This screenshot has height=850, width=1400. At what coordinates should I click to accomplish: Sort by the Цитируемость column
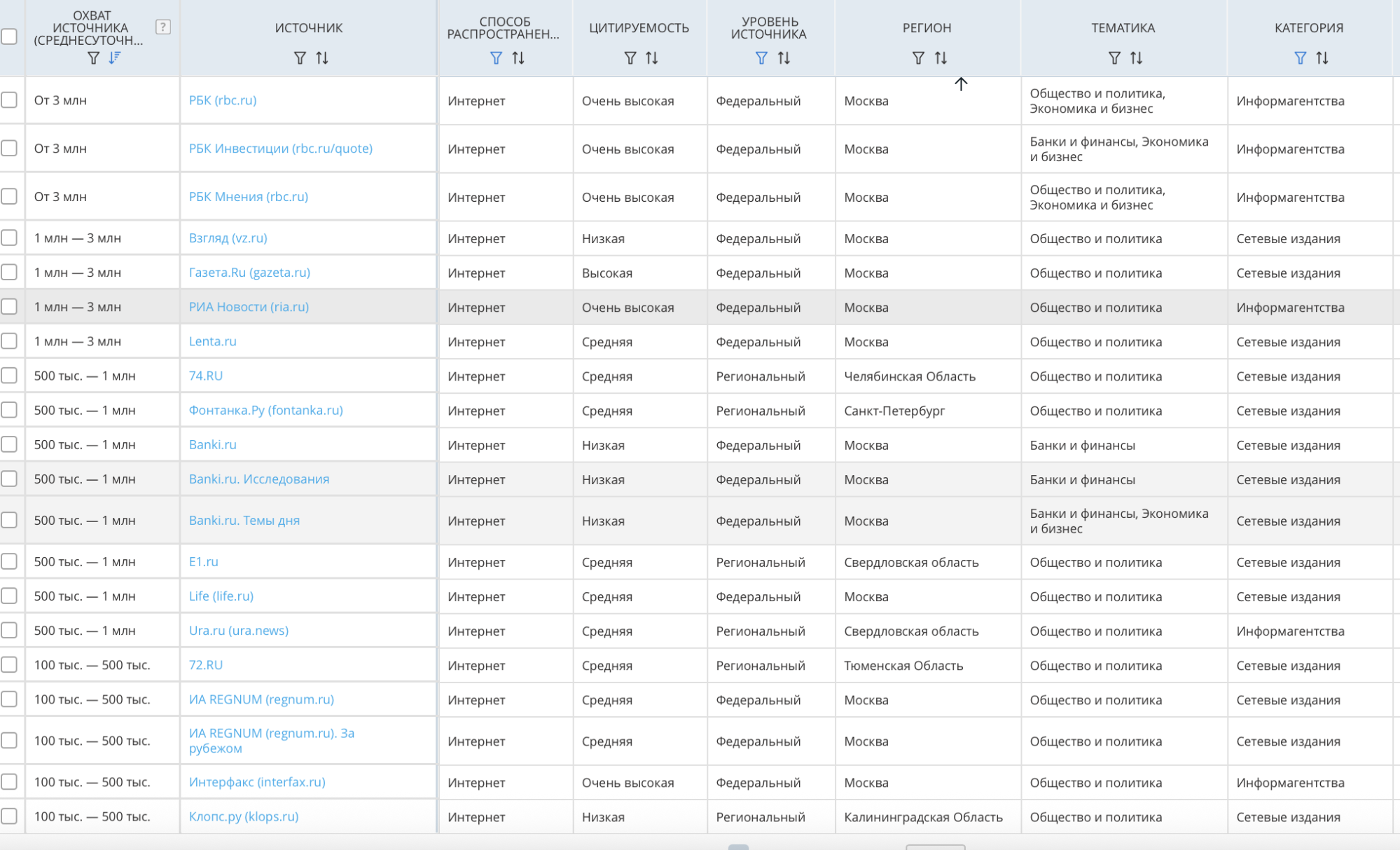[652, 58]
